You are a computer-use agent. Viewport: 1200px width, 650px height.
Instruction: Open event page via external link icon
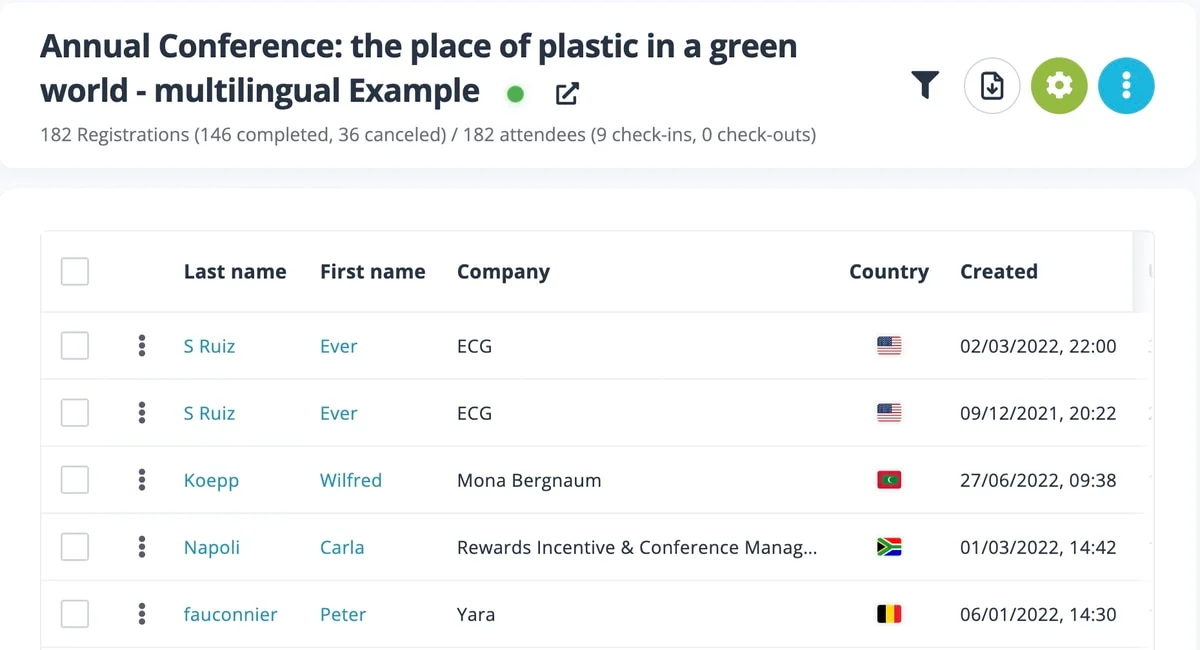pos(567,94)
